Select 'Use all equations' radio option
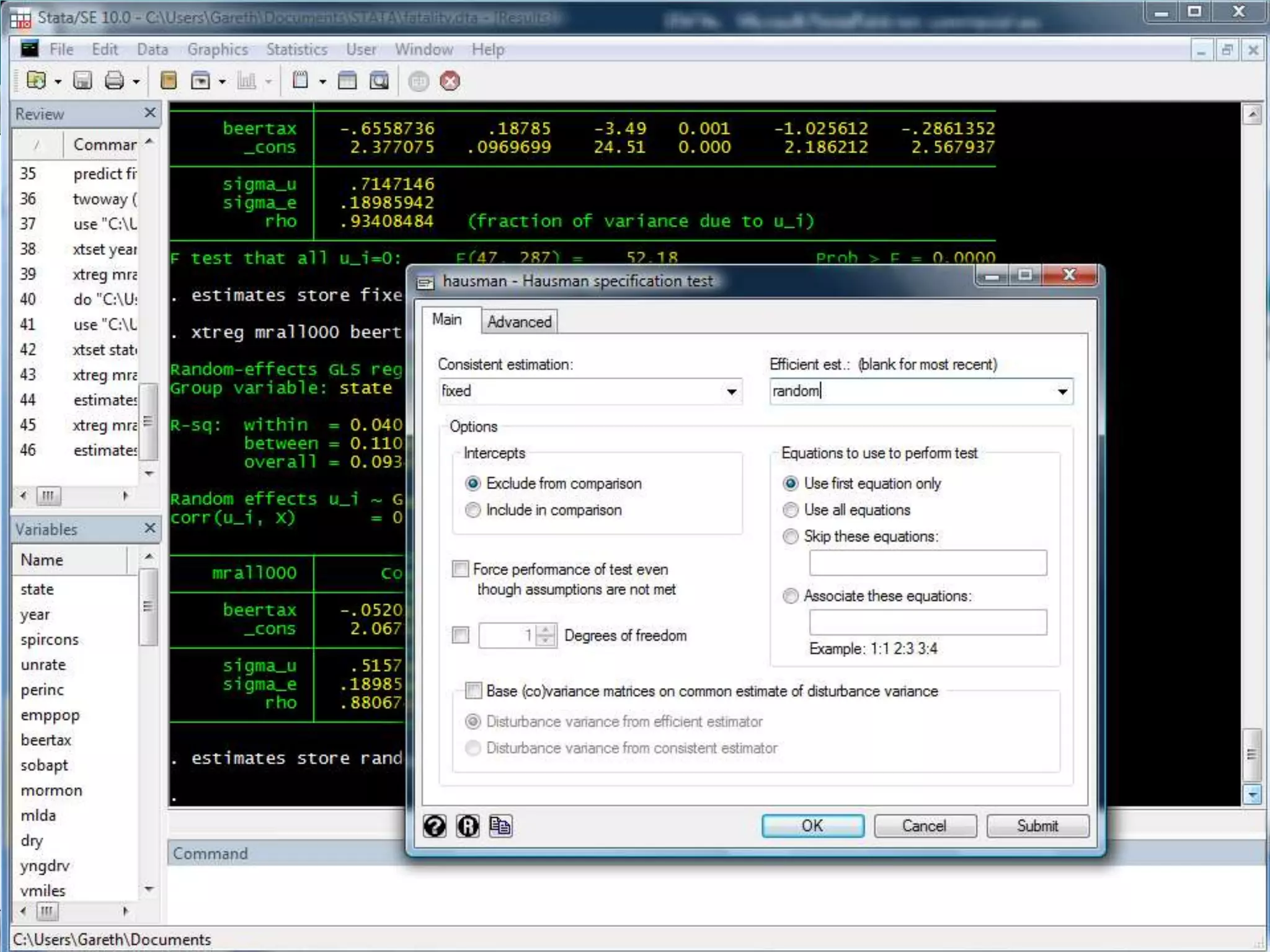This screenshot has height=952, width=1270. point(791,510)
